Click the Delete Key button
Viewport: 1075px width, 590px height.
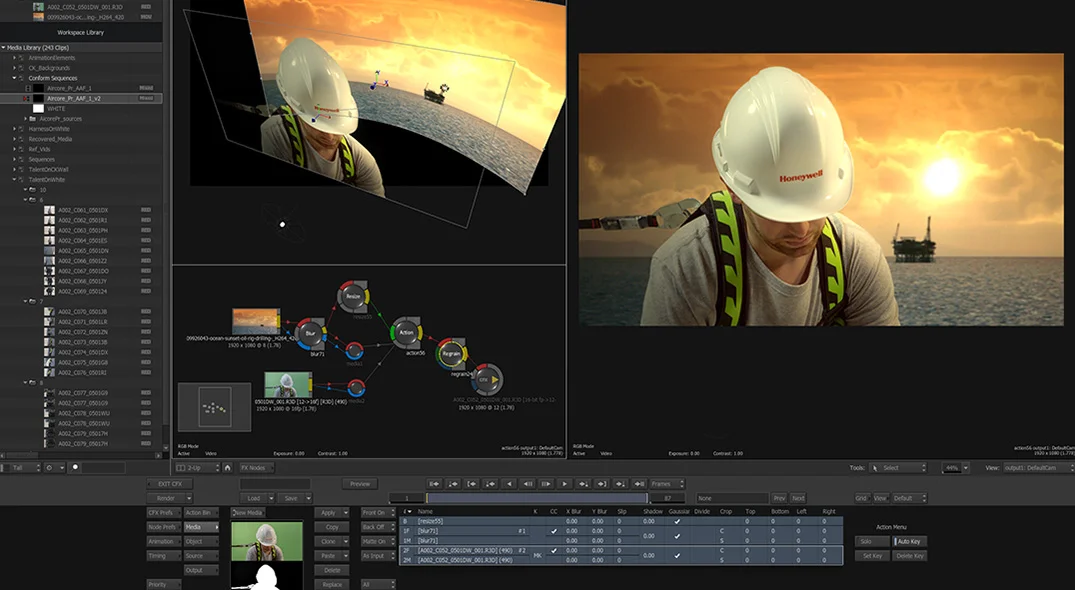(x=910, y=556)
